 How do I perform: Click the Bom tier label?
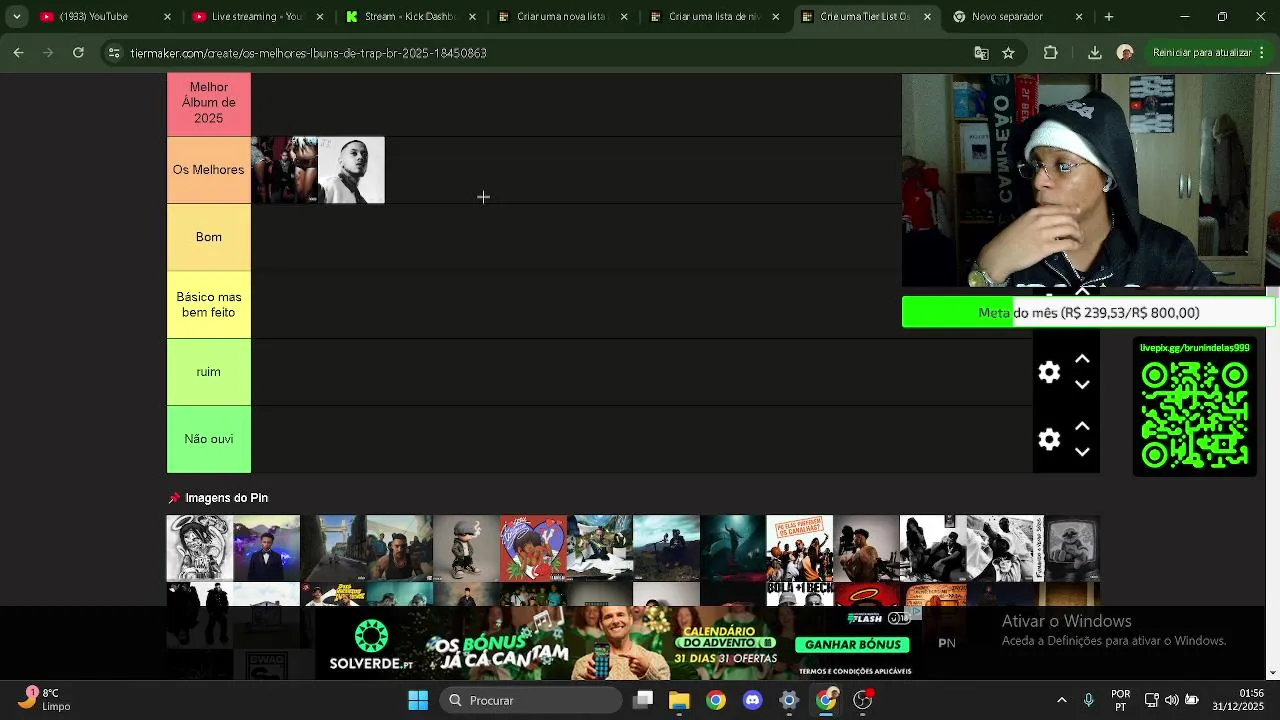click(x=209, y=237)
